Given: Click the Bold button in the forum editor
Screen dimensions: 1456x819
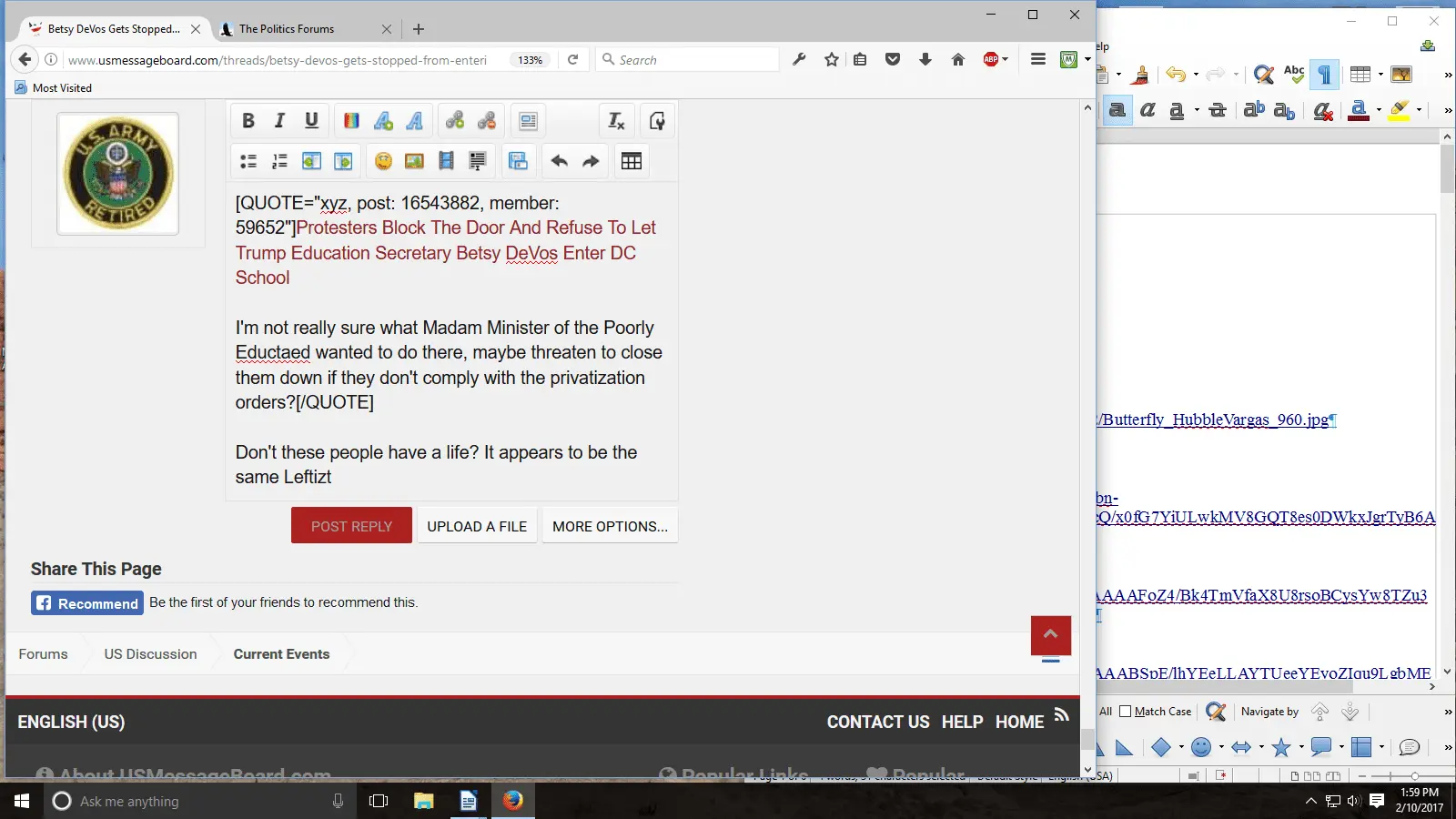Looking at the screenshot, I should click(248, 121).
